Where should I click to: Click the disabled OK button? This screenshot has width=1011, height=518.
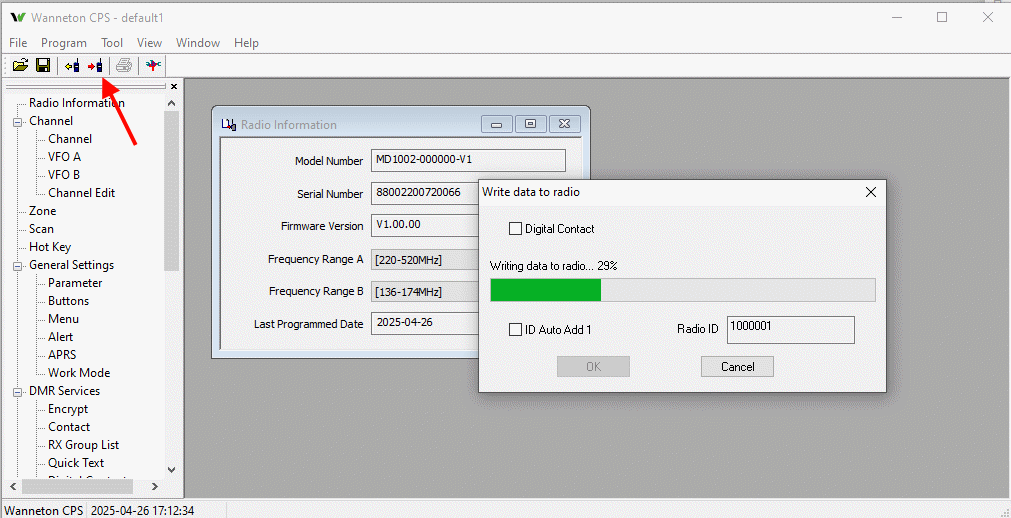point(594,366)
